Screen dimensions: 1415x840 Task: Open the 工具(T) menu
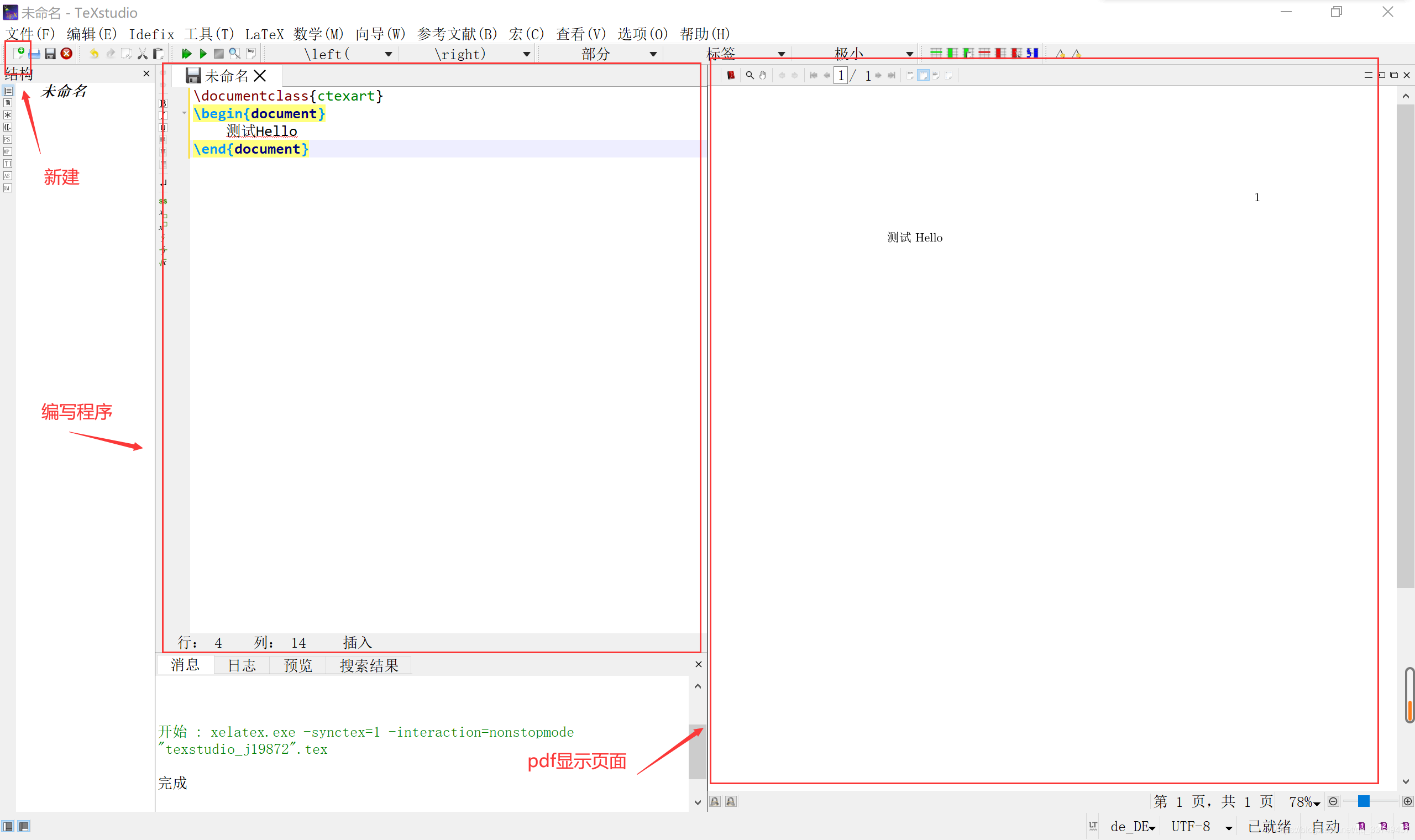(x=209, y=34)
